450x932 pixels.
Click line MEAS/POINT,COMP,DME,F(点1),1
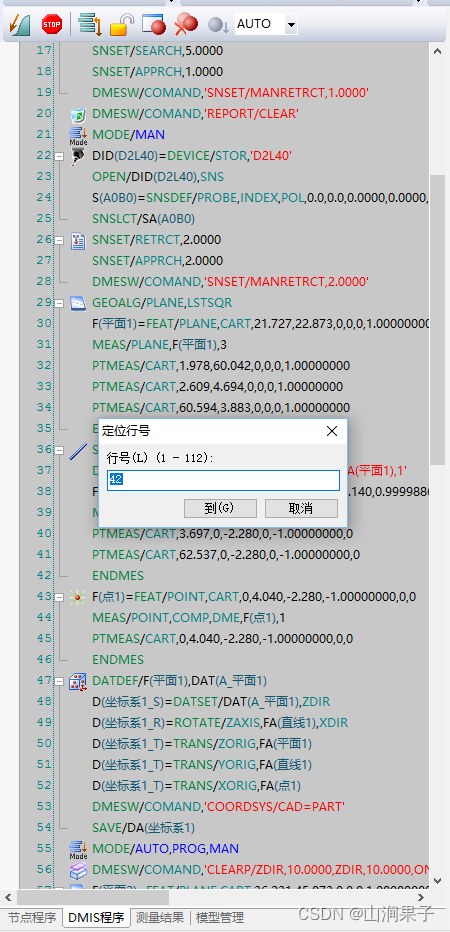(188, 618)
